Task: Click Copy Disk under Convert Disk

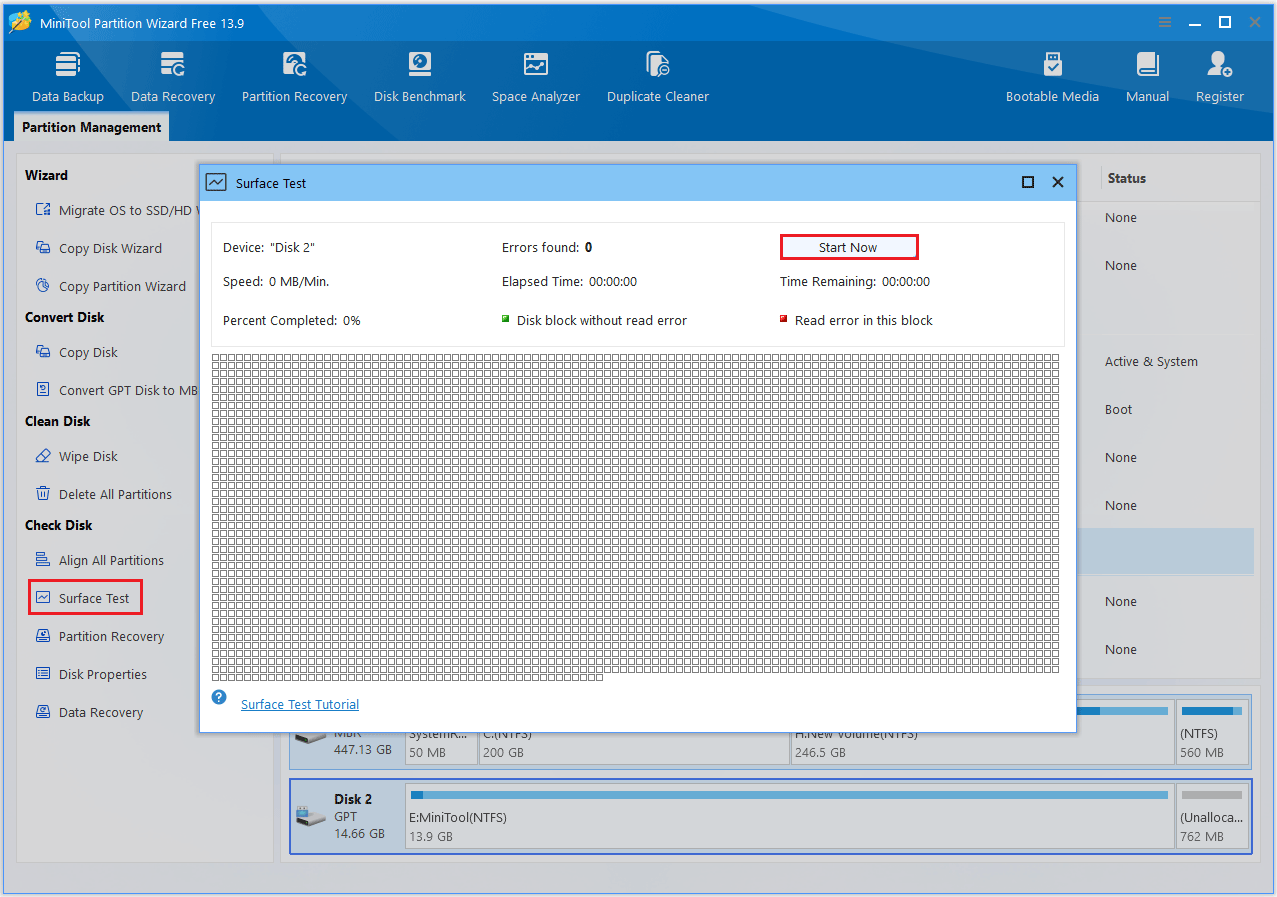Action: coord(76,352)
